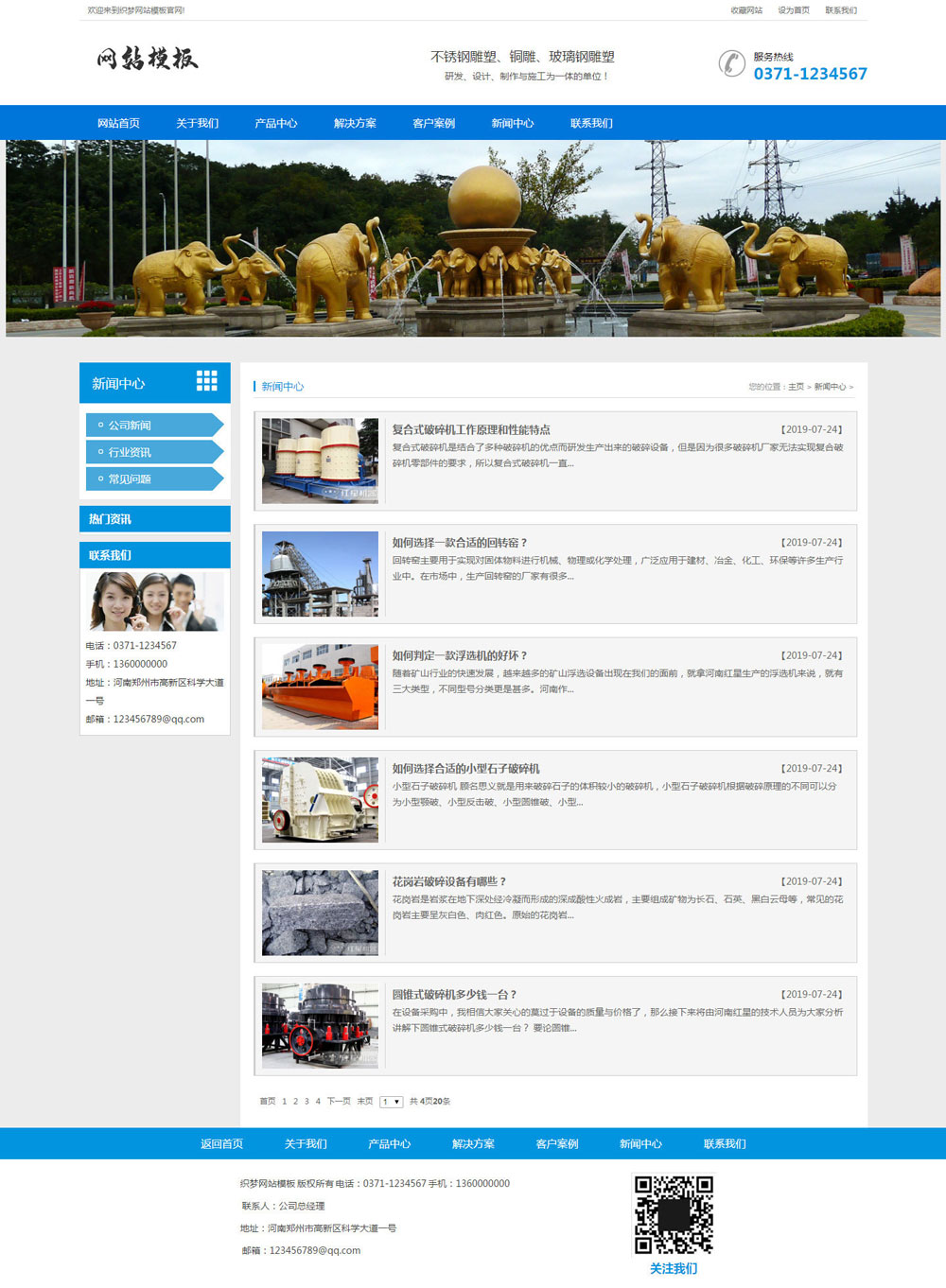Image resolution: width=946 pixels, height=1288 pixels.
Task: Go to 解决方案 in the top navigation
Action: [355, 123]
